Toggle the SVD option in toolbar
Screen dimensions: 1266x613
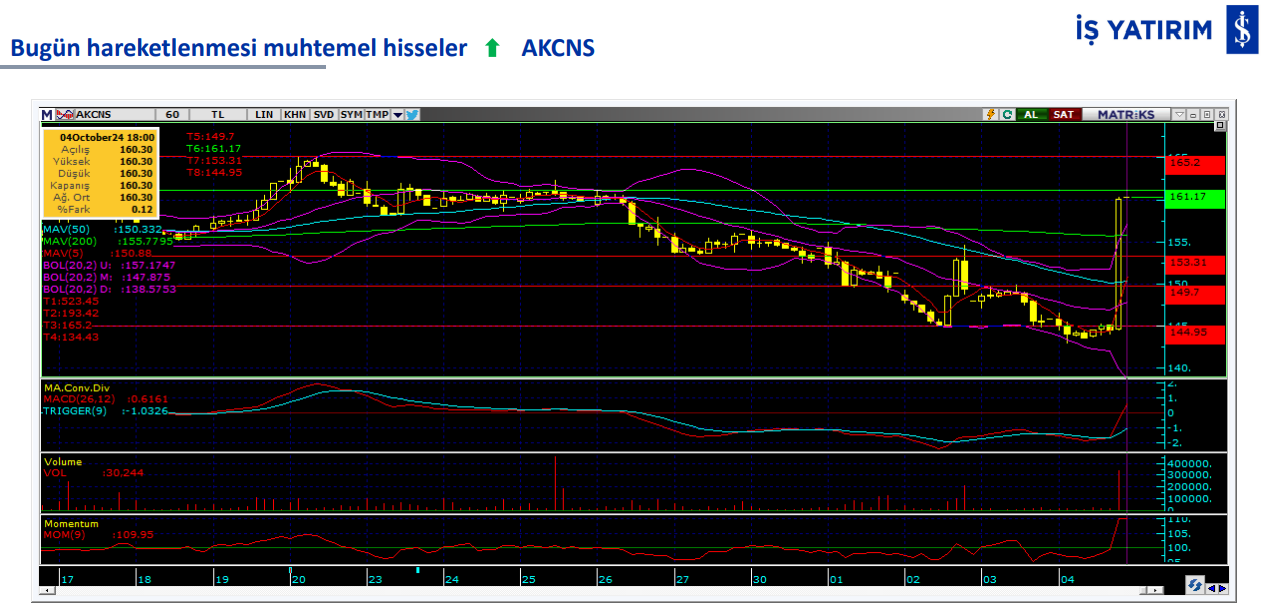[x=324, y=114]
